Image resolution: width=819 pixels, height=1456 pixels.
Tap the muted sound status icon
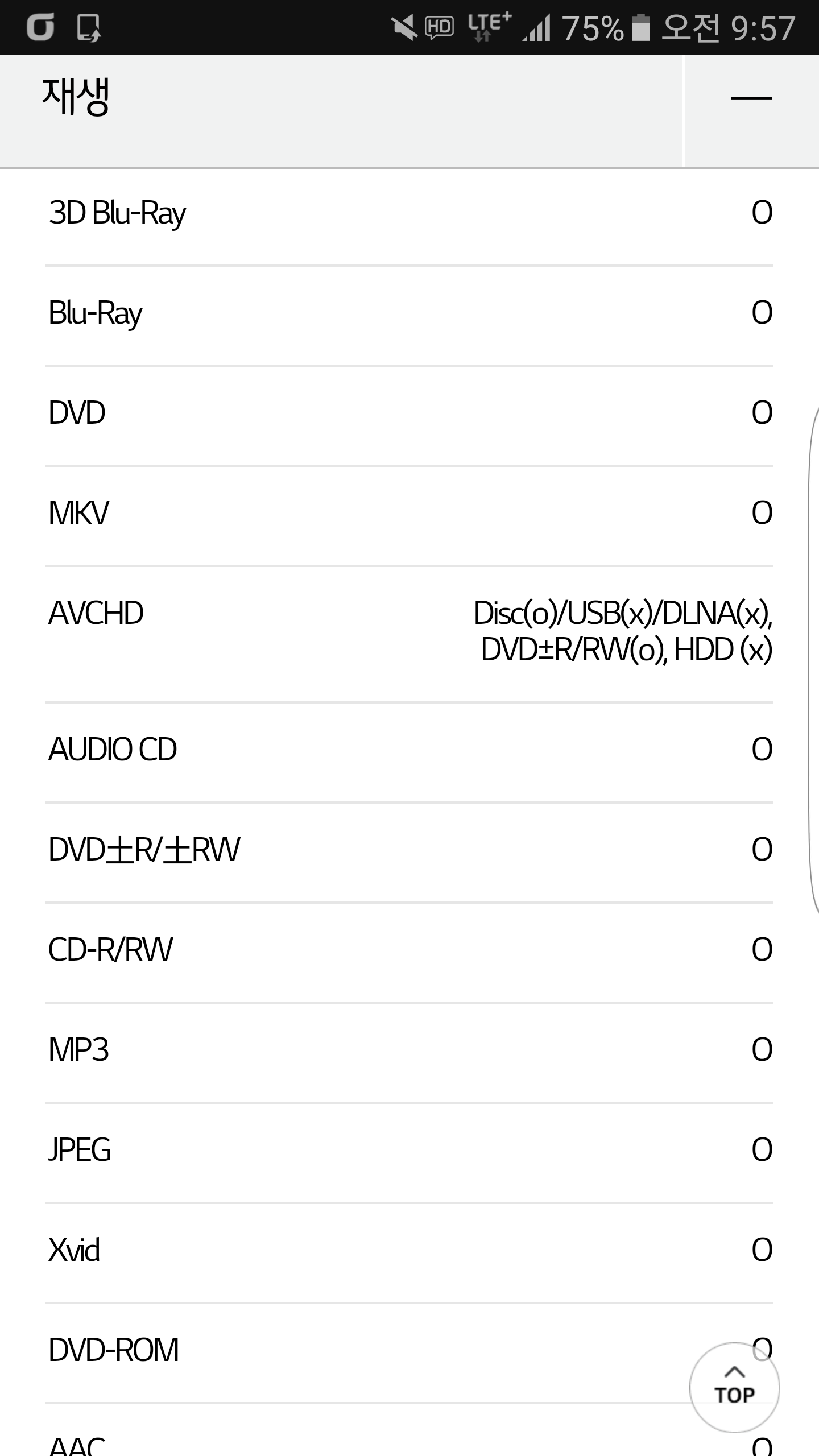404,27
